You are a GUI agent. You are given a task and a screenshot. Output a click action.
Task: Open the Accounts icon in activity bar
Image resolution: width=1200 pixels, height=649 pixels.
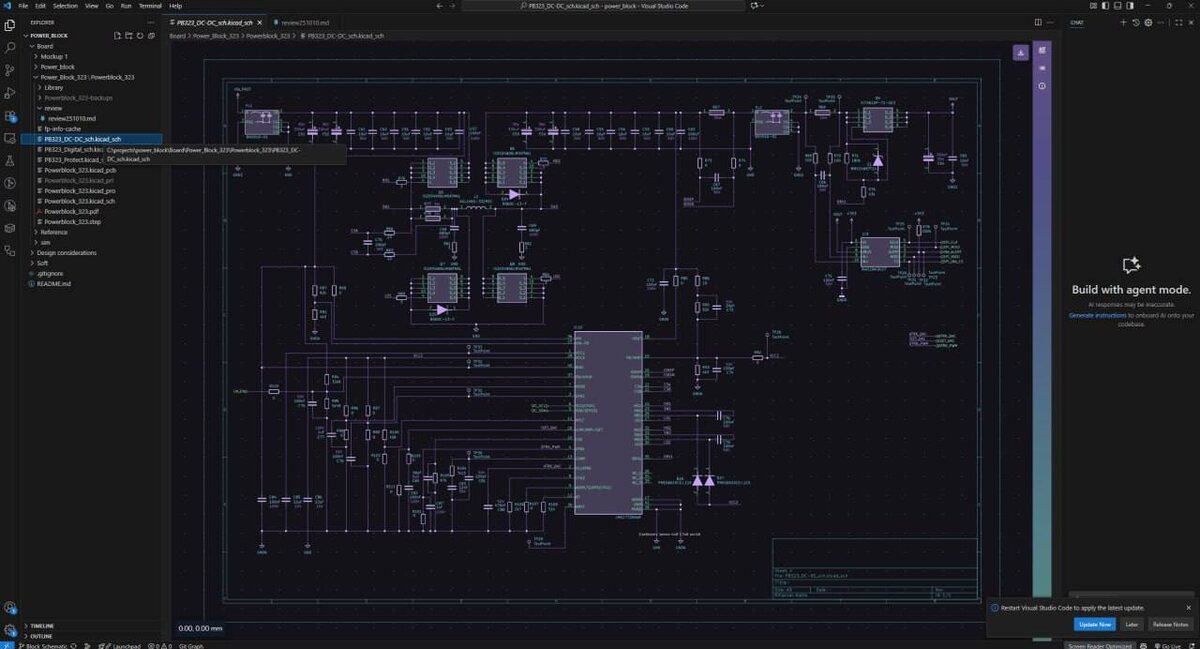[x=10, y=607]
